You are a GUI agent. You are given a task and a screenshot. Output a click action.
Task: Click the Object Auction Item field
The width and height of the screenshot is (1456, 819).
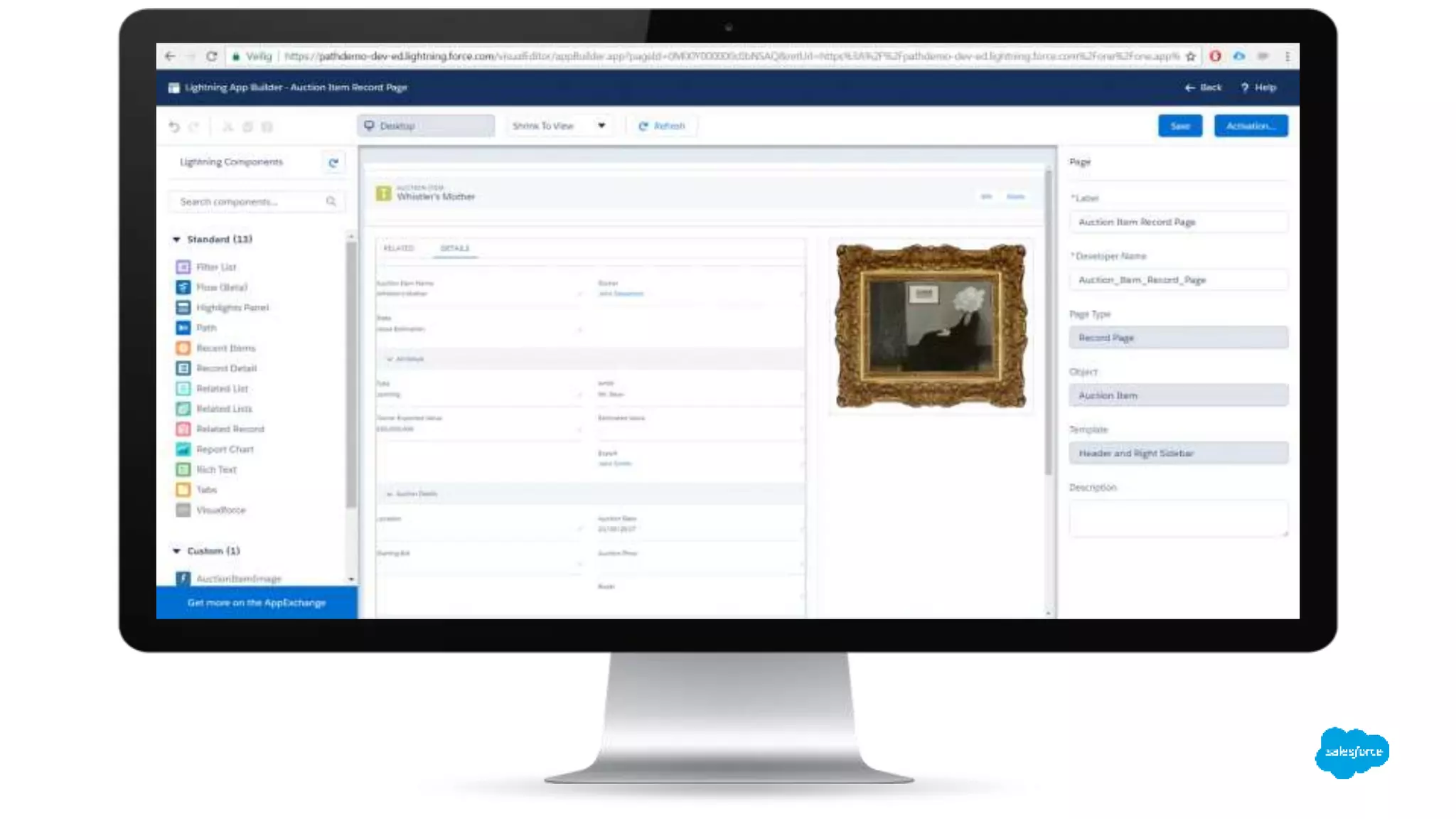click(1178, 395)
